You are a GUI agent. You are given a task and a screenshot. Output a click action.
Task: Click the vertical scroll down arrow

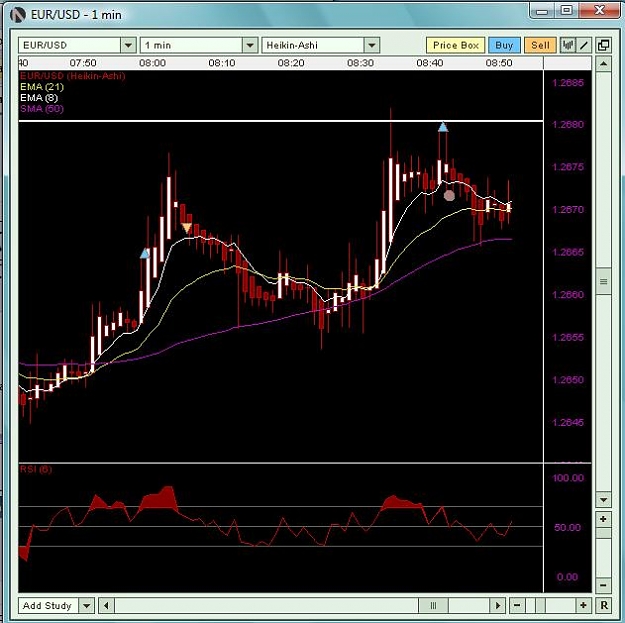coord(603,499)
